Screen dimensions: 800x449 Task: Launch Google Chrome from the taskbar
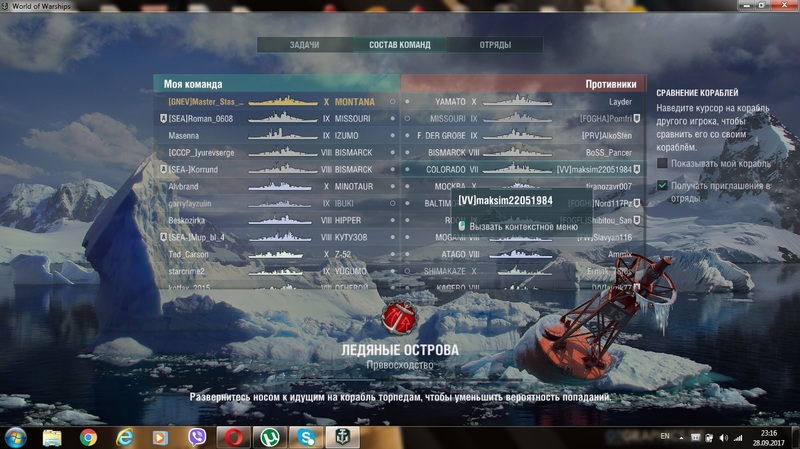[88, 437]
